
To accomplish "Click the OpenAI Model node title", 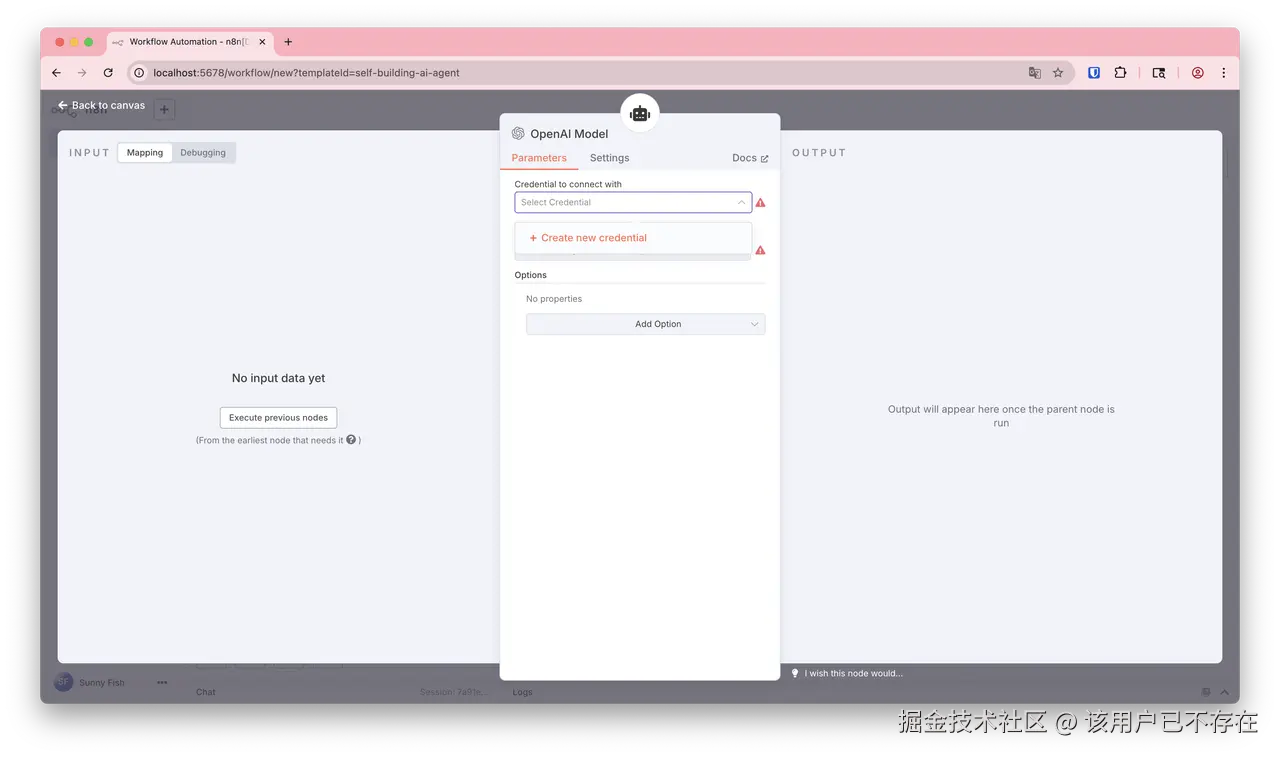I will (569, 134).
